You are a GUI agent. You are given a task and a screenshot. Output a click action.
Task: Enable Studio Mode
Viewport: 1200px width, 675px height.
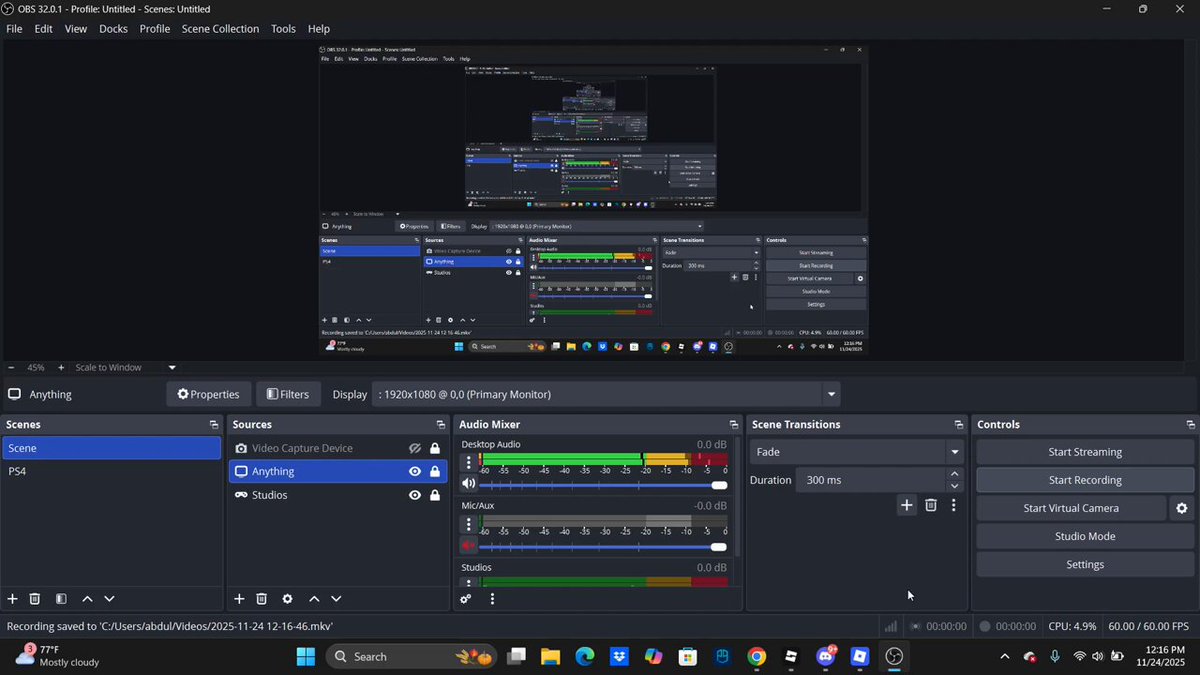(1085, 536)
